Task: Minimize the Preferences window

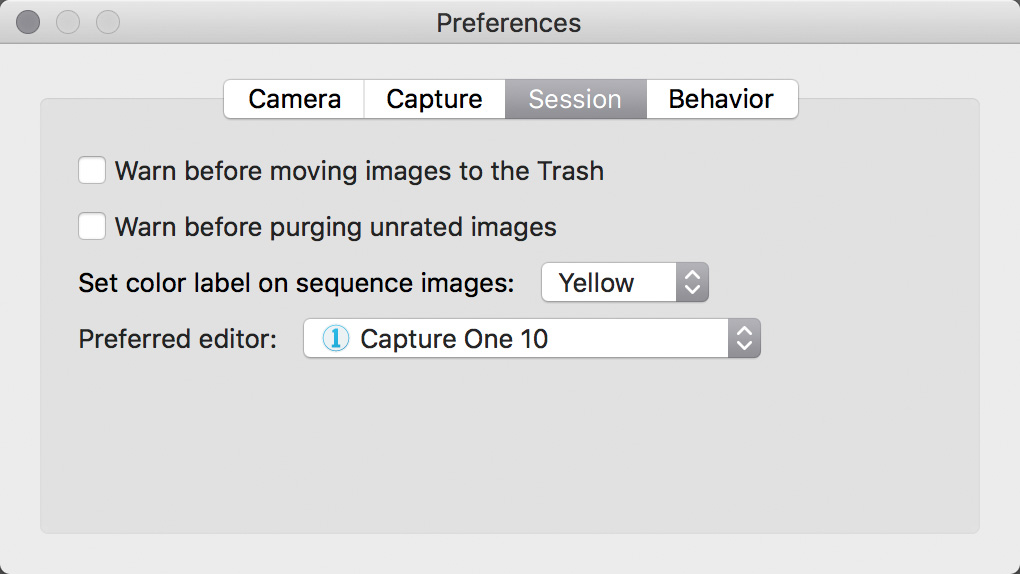Action: (68, 22)
